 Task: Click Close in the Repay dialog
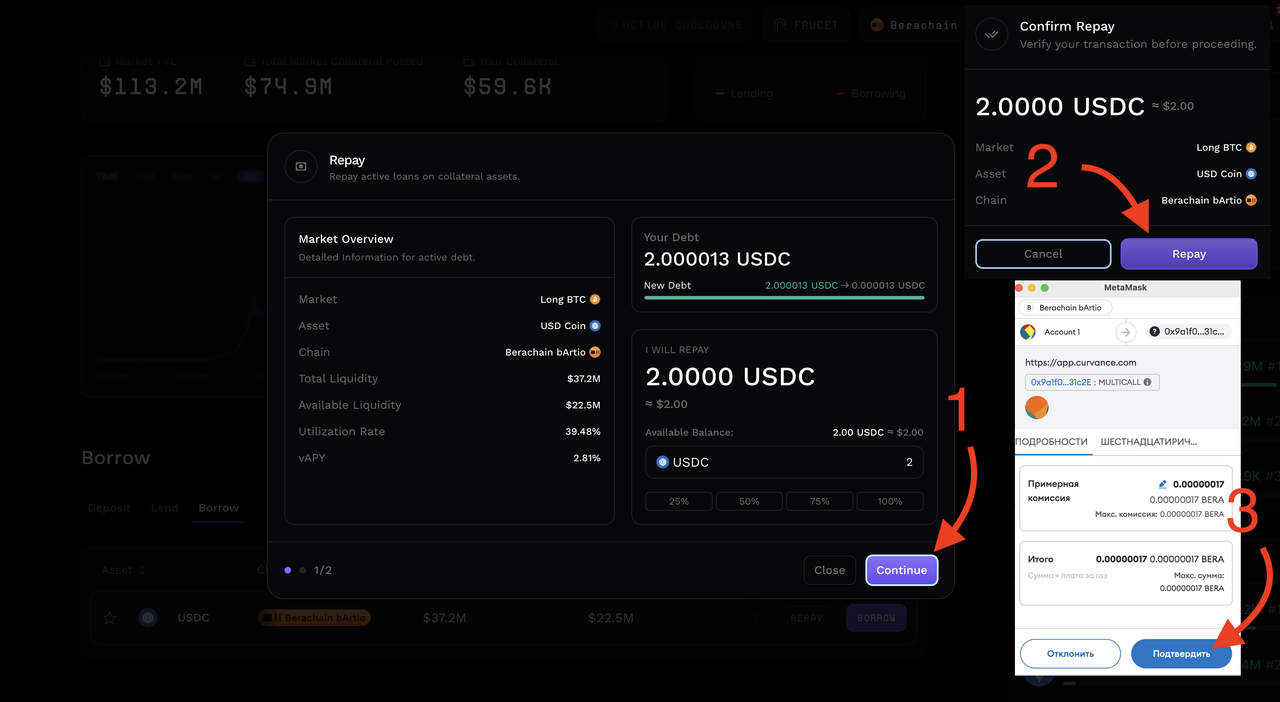click(x=829, y=570)
